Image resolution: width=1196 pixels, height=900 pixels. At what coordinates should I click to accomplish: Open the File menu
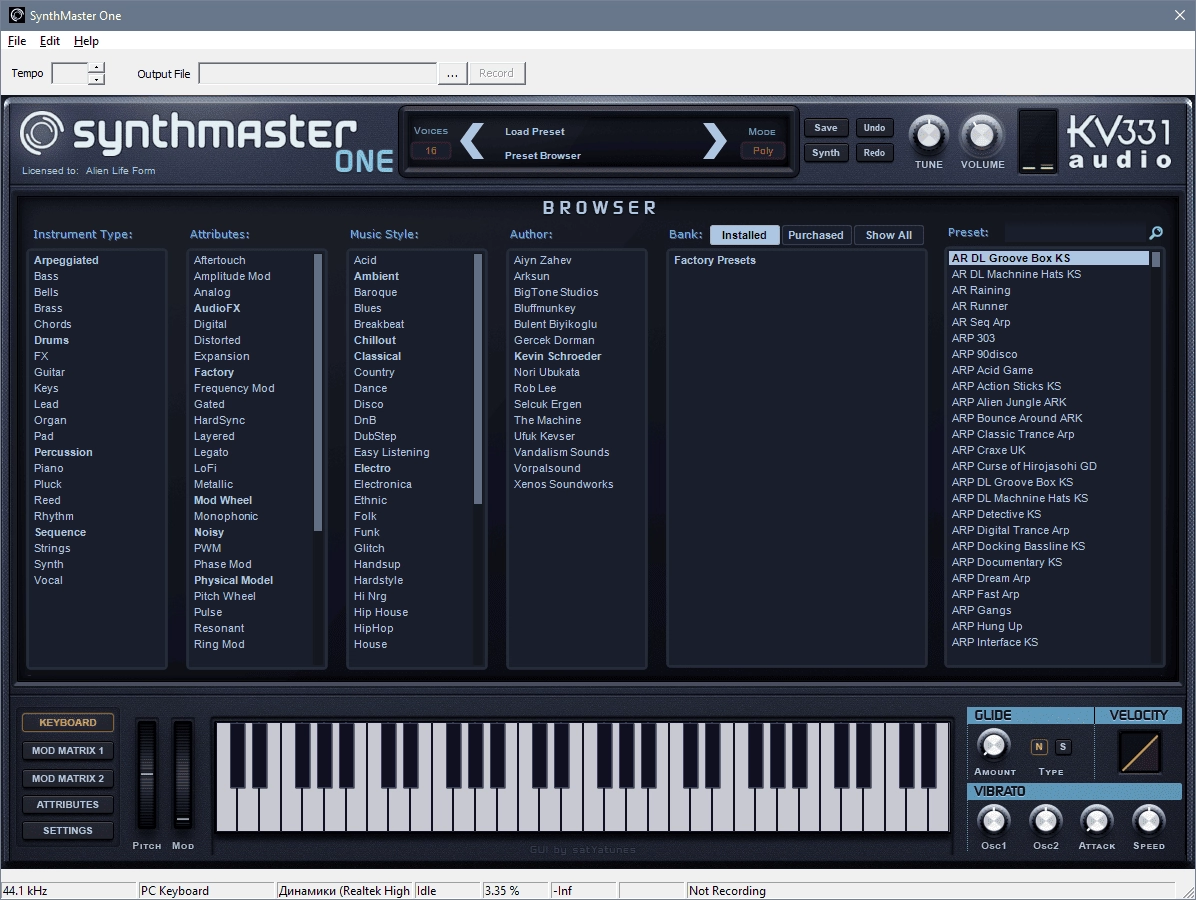coord(17,40)
